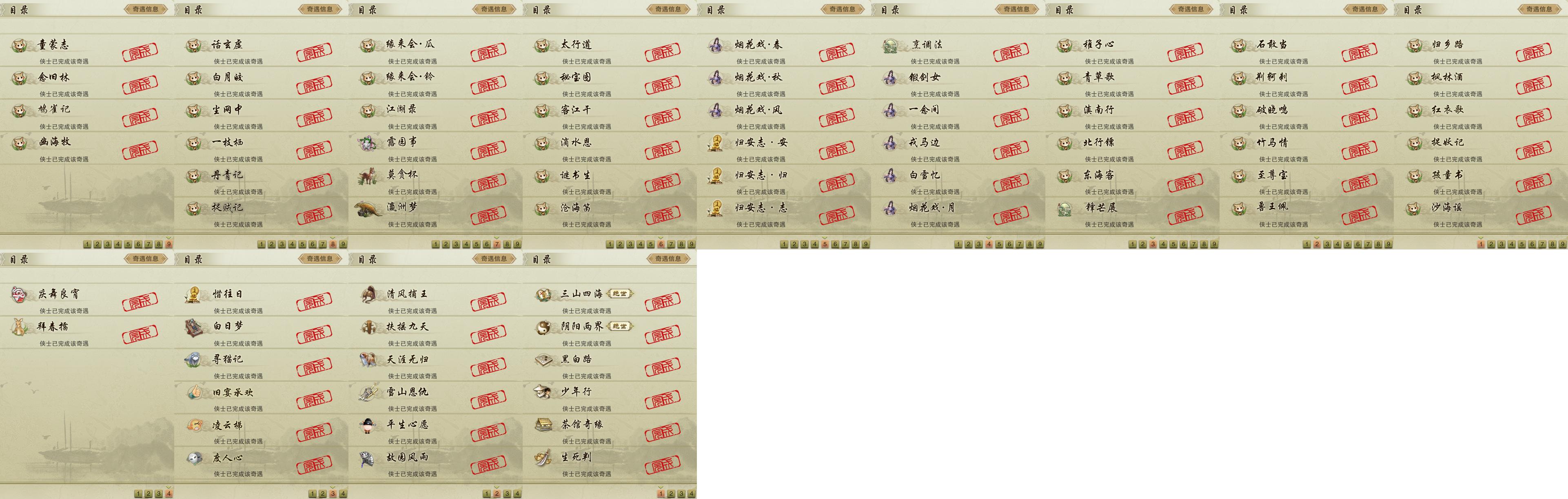
Task: Switch to page 1 below the 故园风雨 list
Action: click(x=486, y=494)
